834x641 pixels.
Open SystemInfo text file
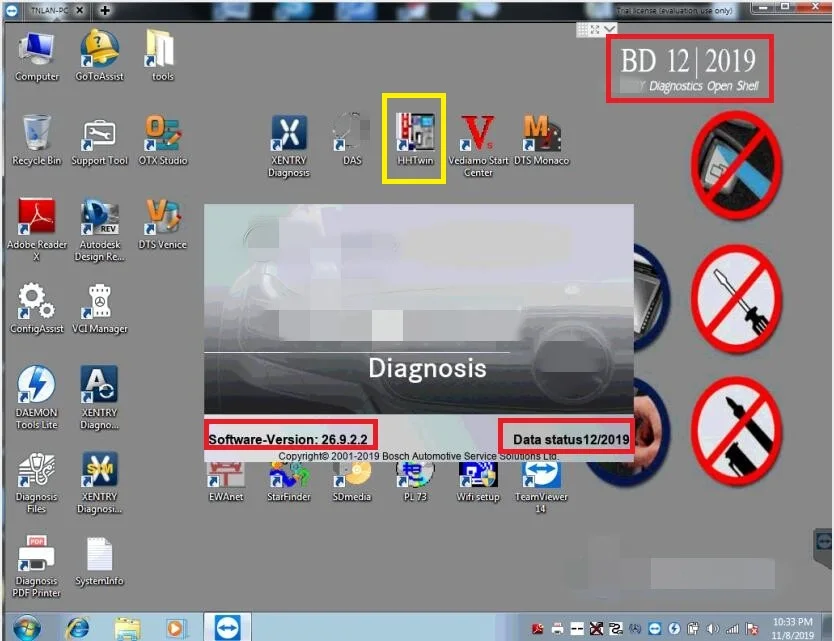tap(99, 561)
